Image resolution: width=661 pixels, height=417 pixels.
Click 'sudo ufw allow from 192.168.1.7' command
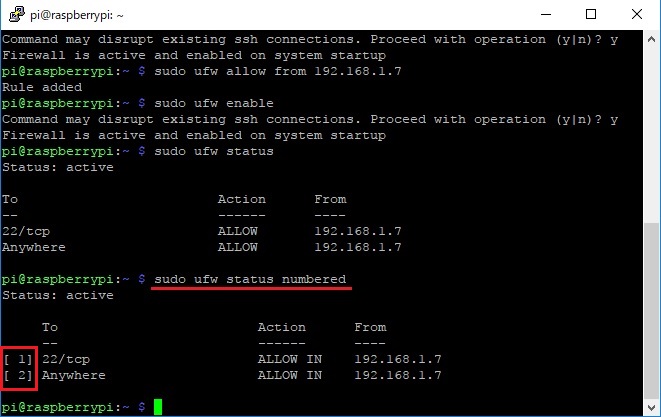[x=278, y=71]
